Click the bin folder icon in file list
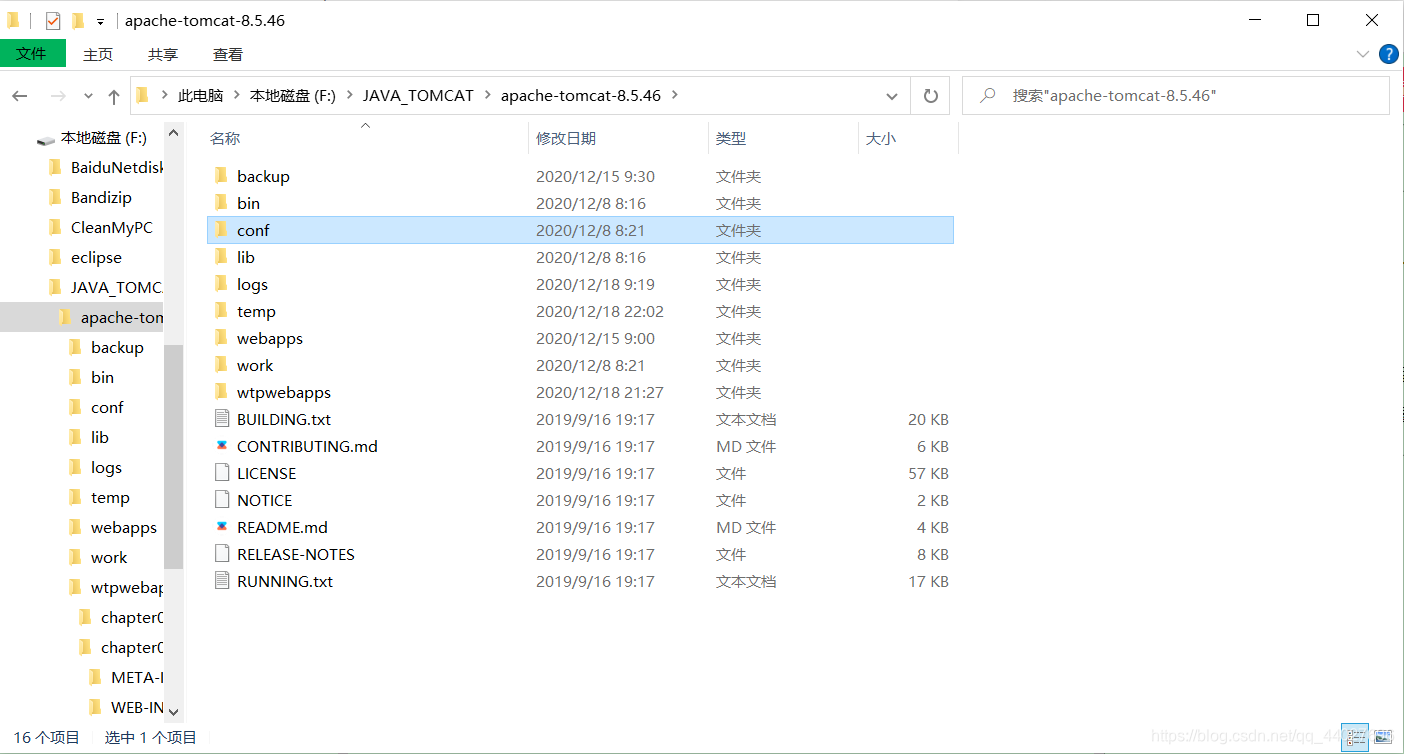Viewport: 1404px width, 754px height. click(222, 203)
